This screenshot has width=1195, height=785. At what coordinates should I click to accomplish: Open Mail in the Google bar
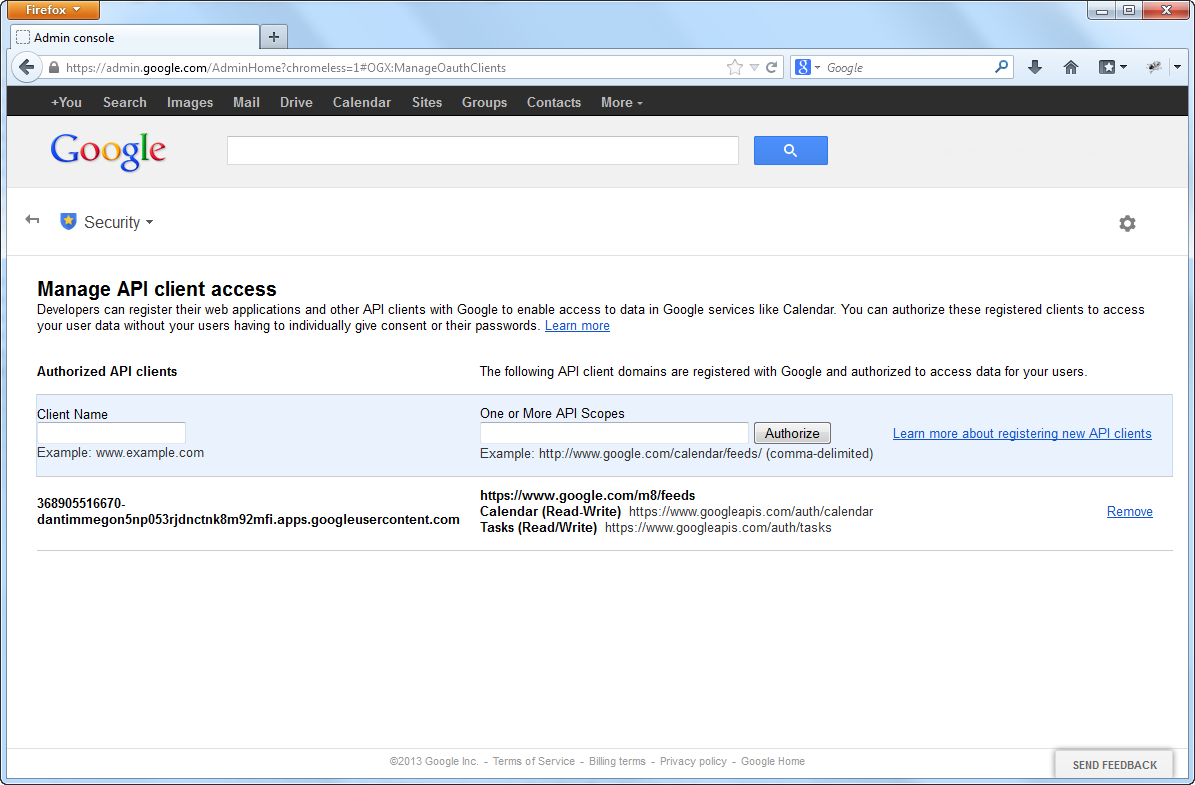[246, 102]
